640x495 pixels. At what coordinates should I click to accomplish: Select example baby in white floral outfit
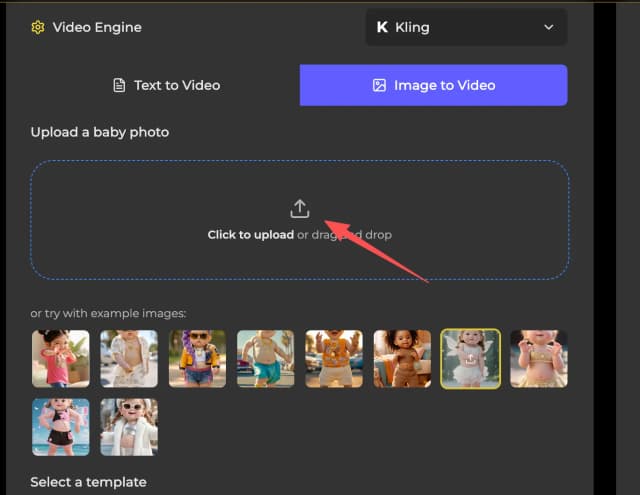pyautogui.click(x=129, y=359)
